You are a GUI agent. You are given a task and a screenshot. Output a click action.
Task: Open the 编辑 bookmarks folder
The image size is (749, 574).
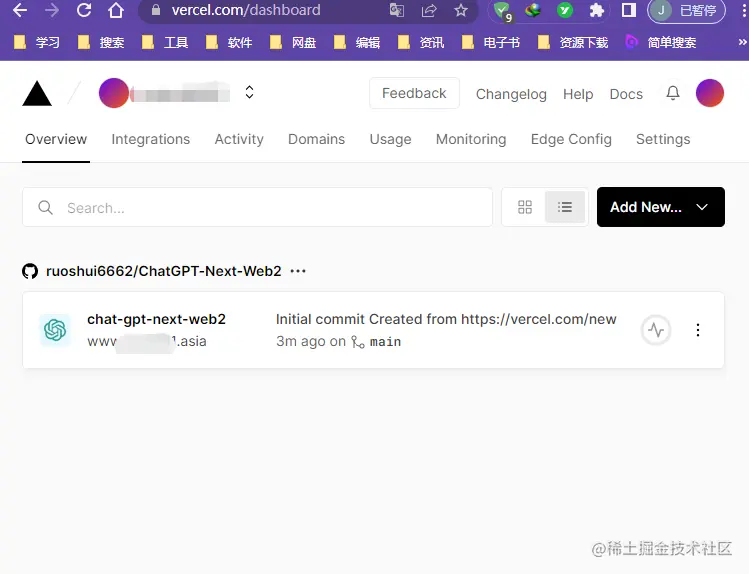tap(357, 43)
